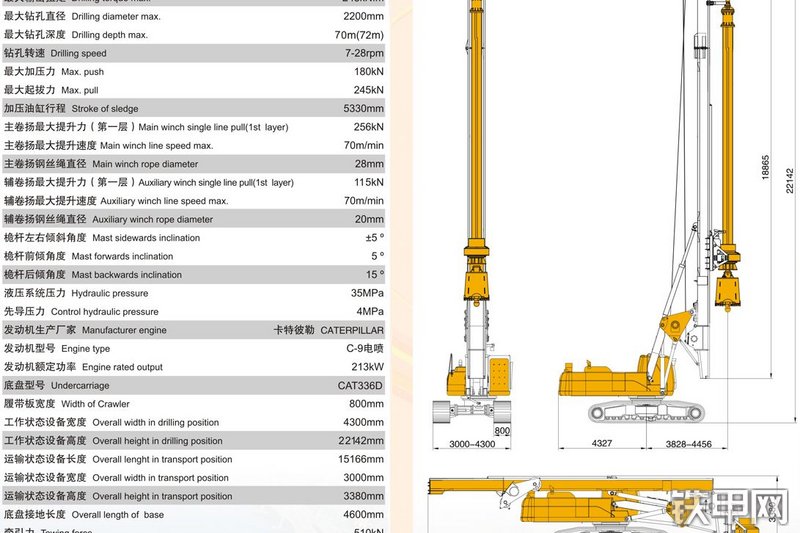Viewport: 800px width, 533px height.
Task: Click the Mast backwards inclination row
Action: (x=193, y=274)
